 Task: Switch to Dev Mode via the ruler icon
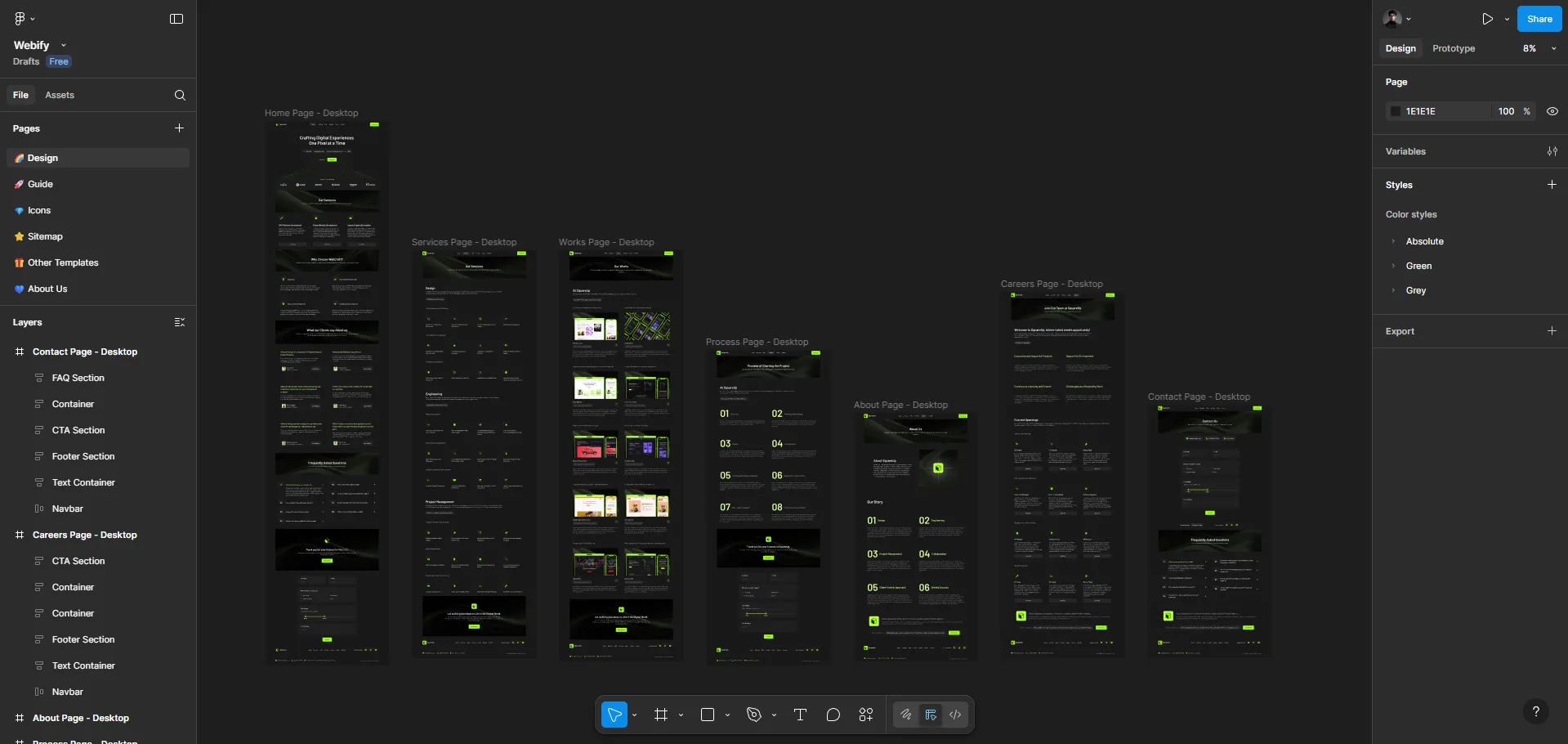pos(931,714)
